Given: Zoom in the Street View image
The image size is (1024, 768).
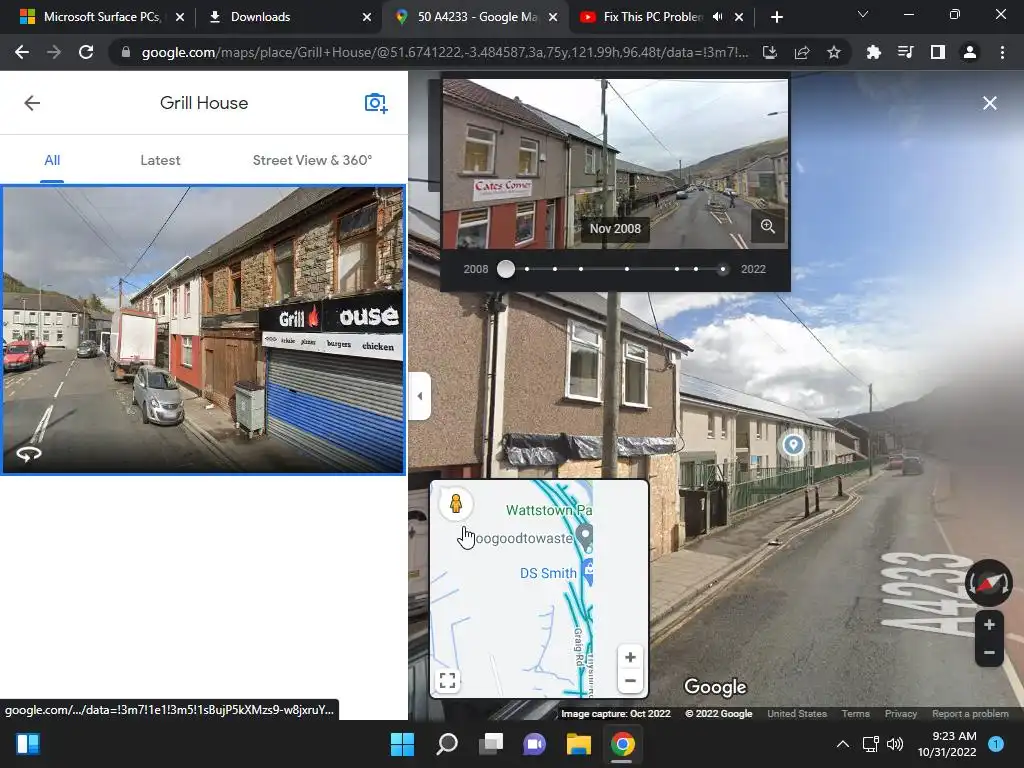Looking at the screenshot, I should click(989, 625).
